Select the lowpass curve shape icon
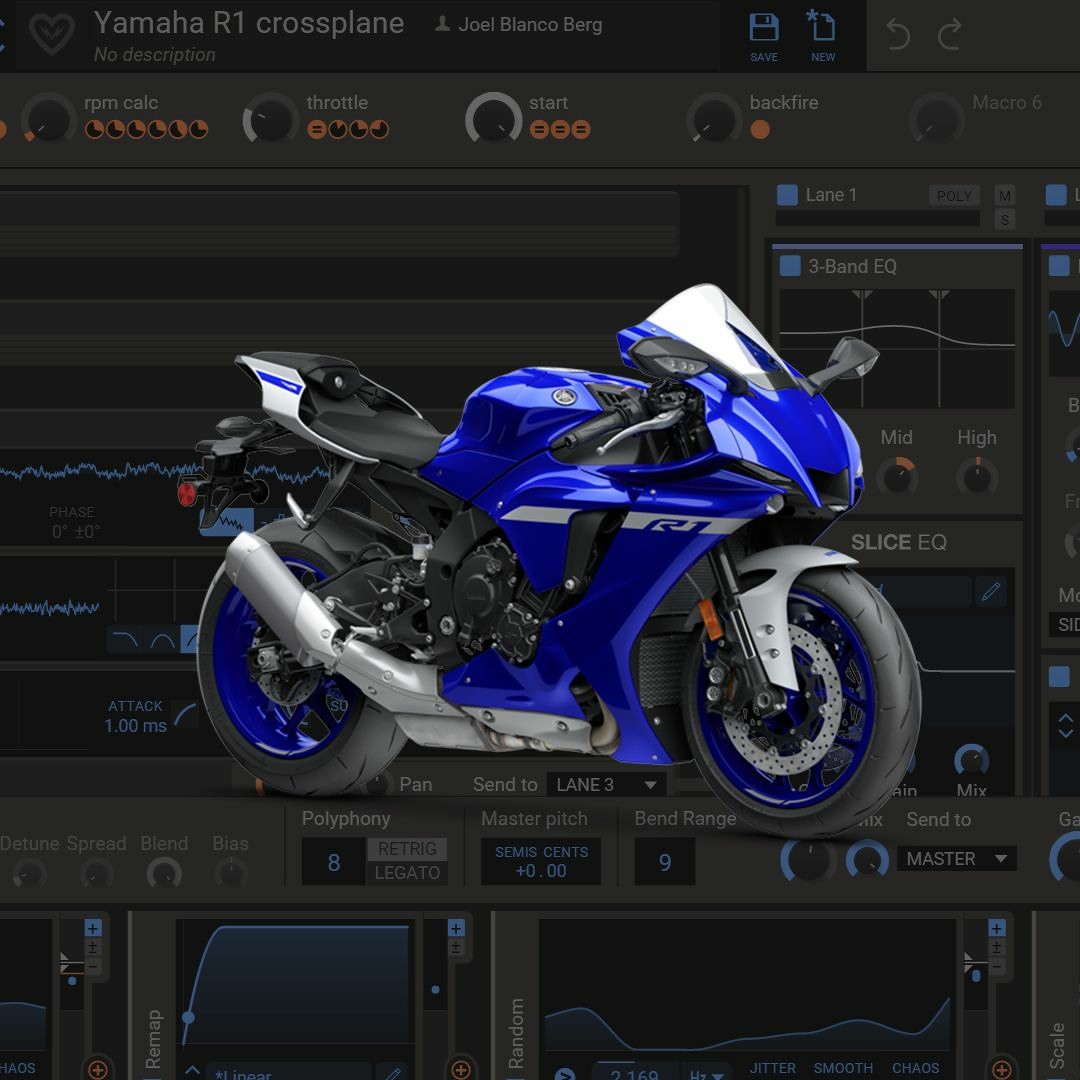 click(125, 637)
